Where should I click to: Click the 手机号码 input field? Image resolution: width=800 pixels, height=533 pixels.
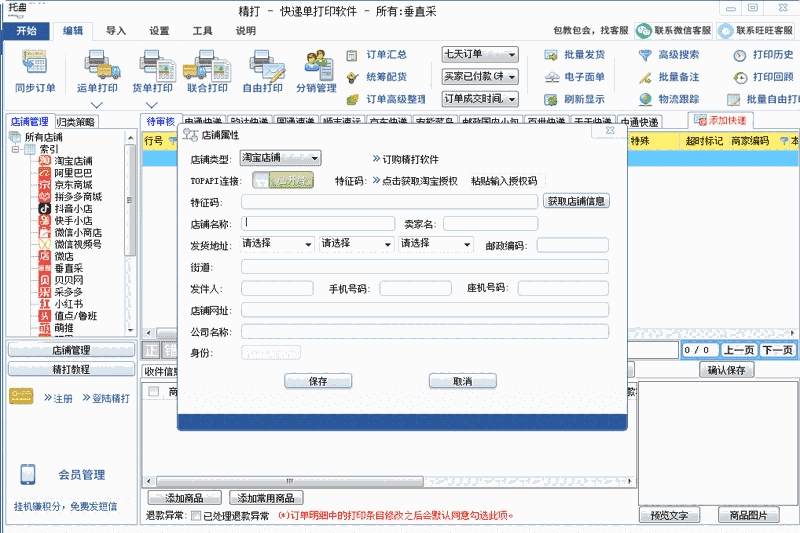click(415, 289)
